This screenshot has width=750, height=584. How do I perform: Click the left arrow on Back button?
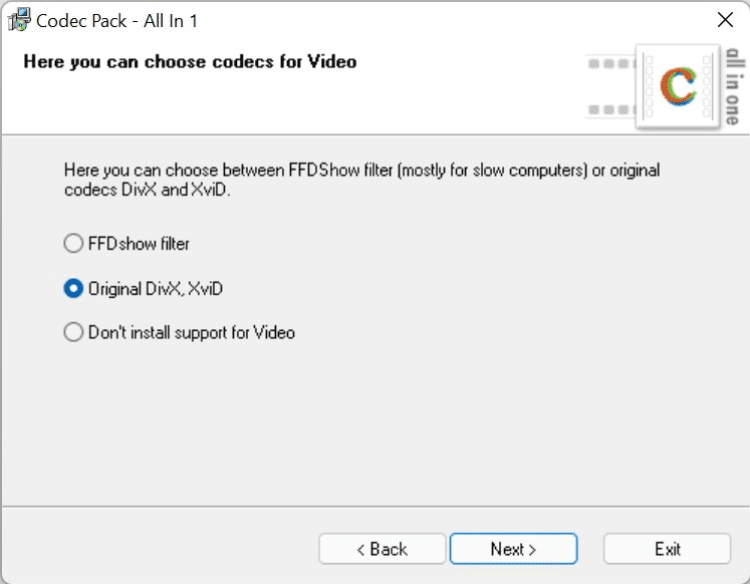coord(361,549)
